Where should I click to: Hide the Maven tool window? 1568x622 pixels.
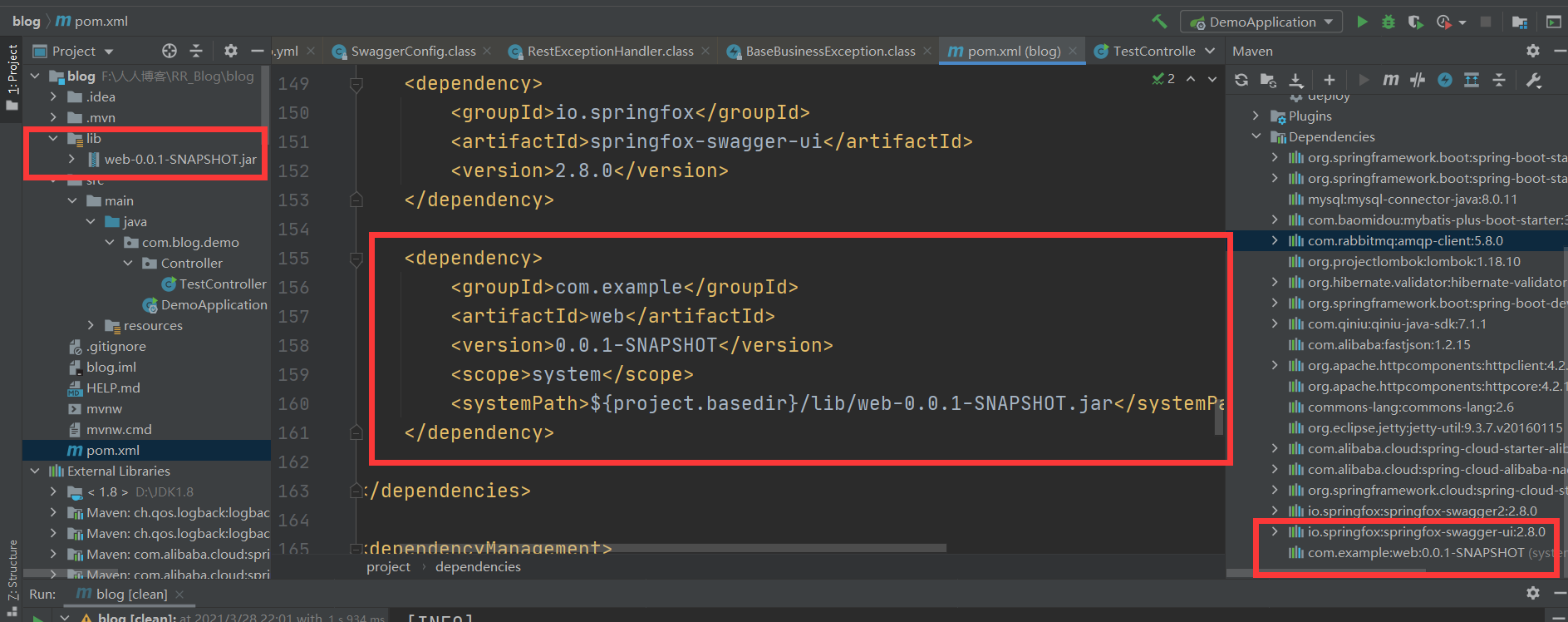[1559, 51]
